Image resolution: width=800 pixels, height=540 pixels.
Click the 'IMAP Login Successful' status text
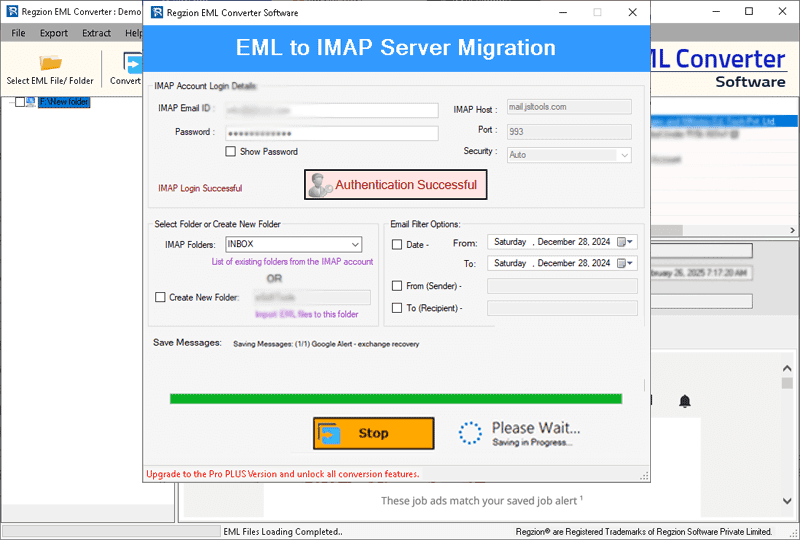pos(200,188)
